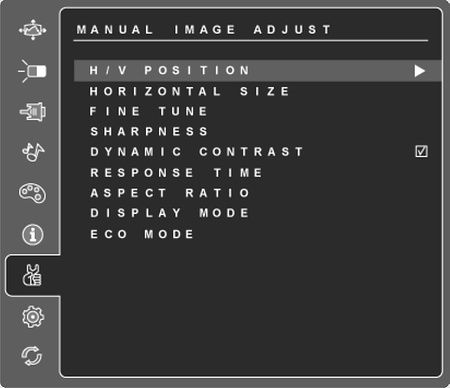Viewport: 450px width, 388px height.
Task: Click the Dynamic Contrast label
Action: (x=196, y=152)
